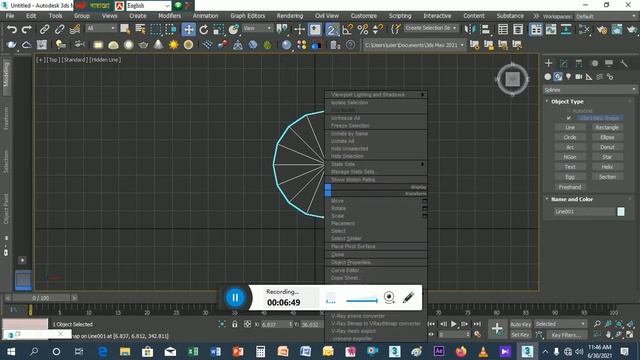The height and width of the screenshot is (360, 640).
Task: Click the Align tool icon
Action: (485, 29)
